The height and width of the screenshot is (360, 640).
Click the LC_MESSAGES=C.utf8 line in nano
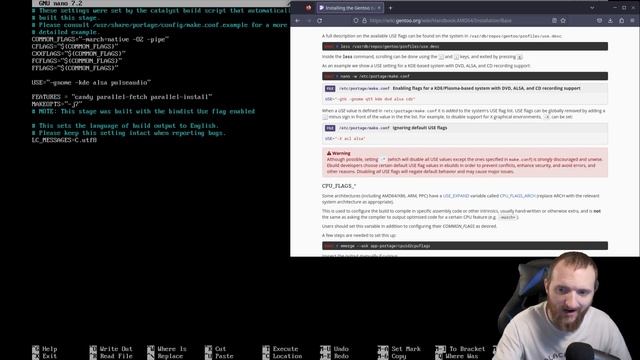pos(64,140)
